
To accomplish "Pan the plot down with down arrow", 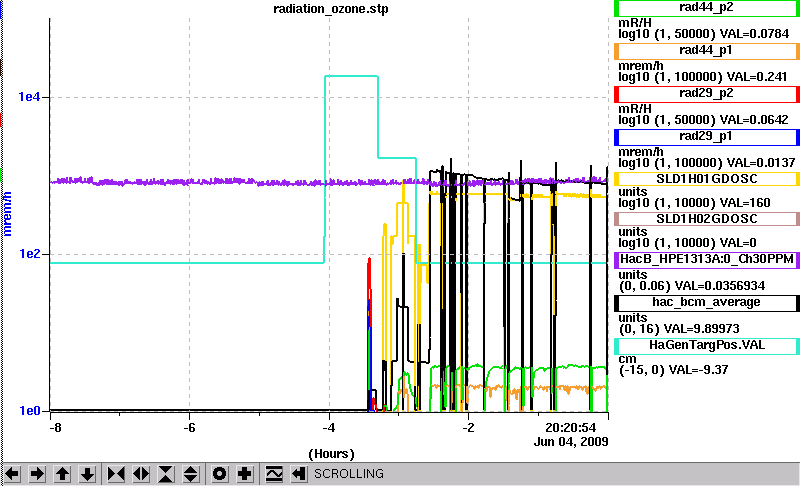I will click(87, 474).
